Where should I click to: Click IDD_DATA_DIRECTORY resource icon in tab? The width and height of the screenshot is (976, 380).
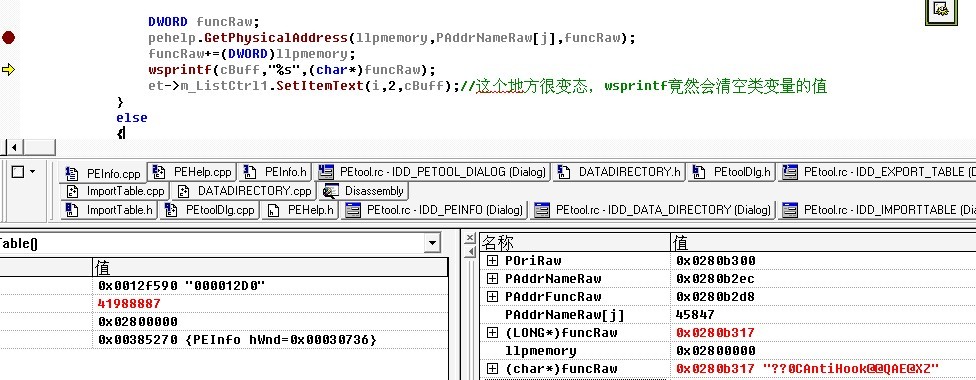pos(542,210)
